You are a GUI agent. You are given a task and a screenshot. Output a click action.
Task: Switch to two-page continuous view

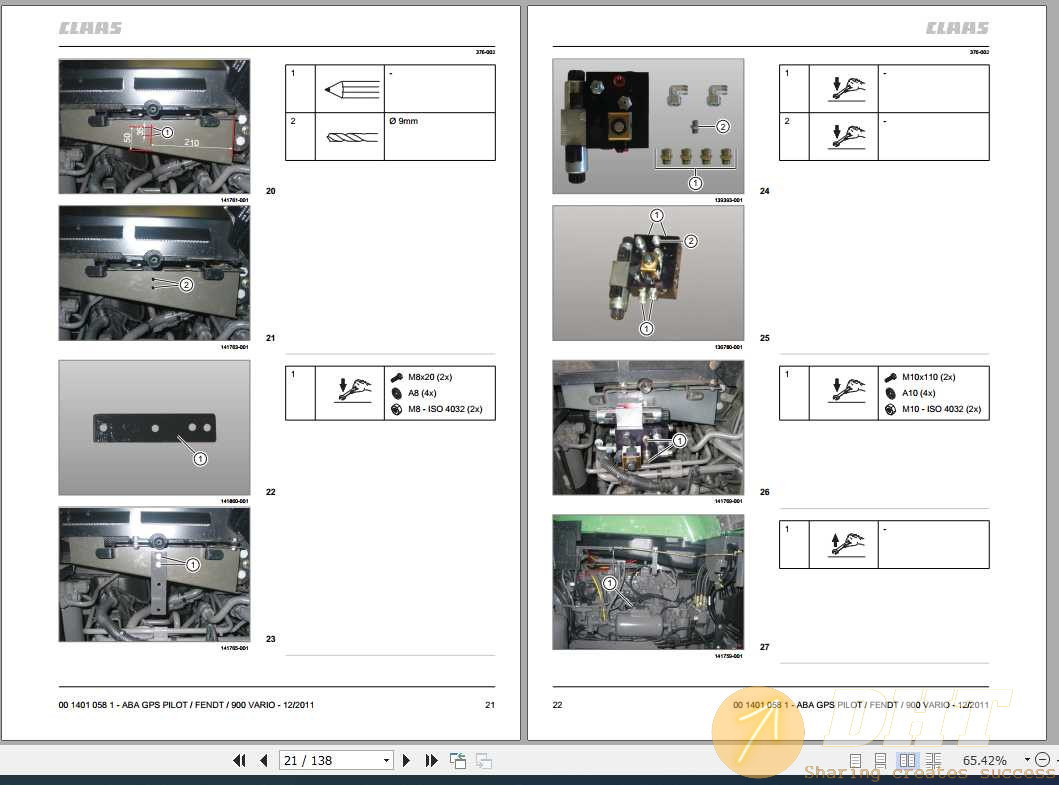coord(933,761)
